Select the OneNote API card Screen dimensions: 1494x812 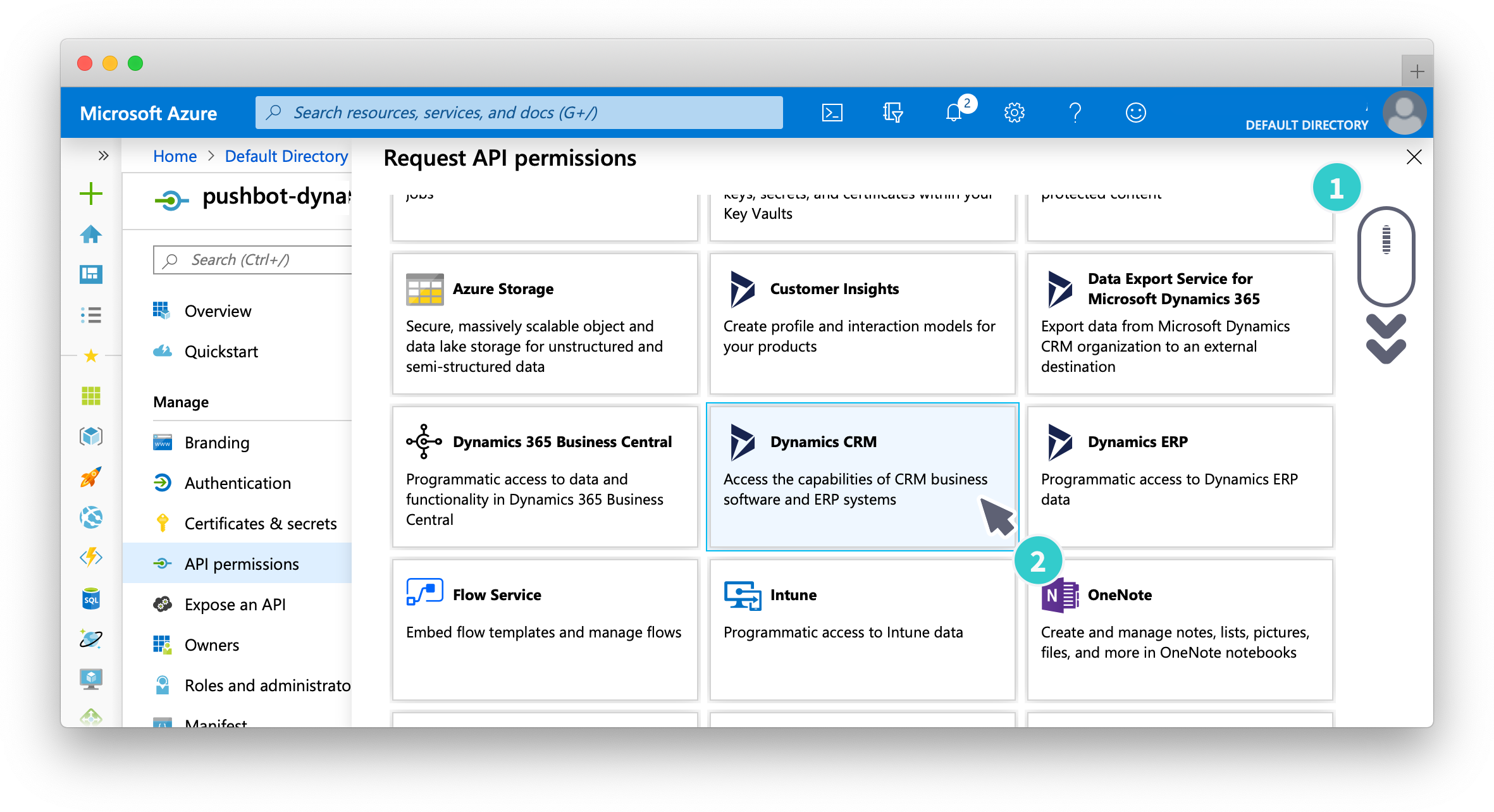click(x=1180, y=630)
